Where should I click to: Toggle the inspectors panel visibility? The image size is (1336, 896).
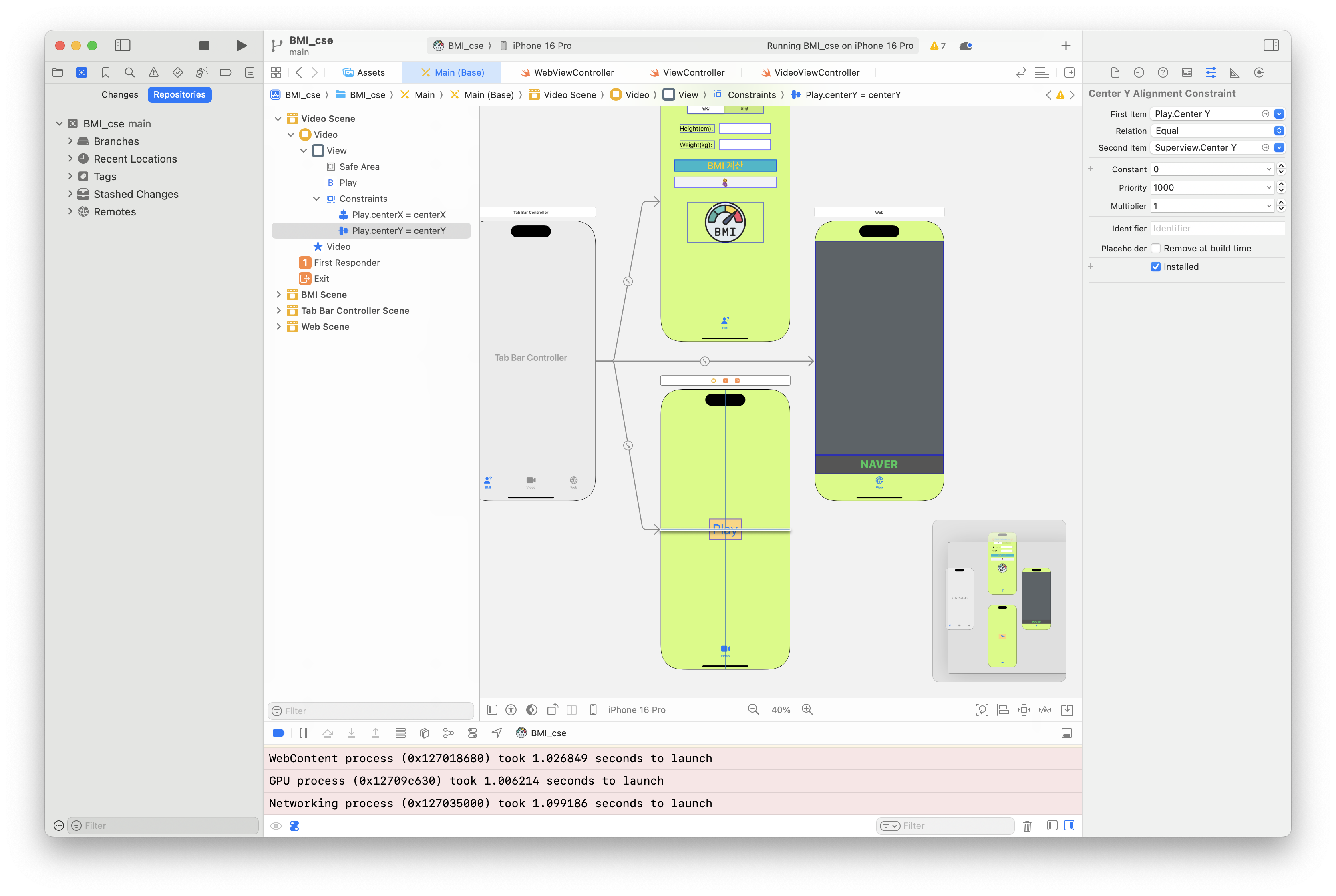pos(1271,46)
